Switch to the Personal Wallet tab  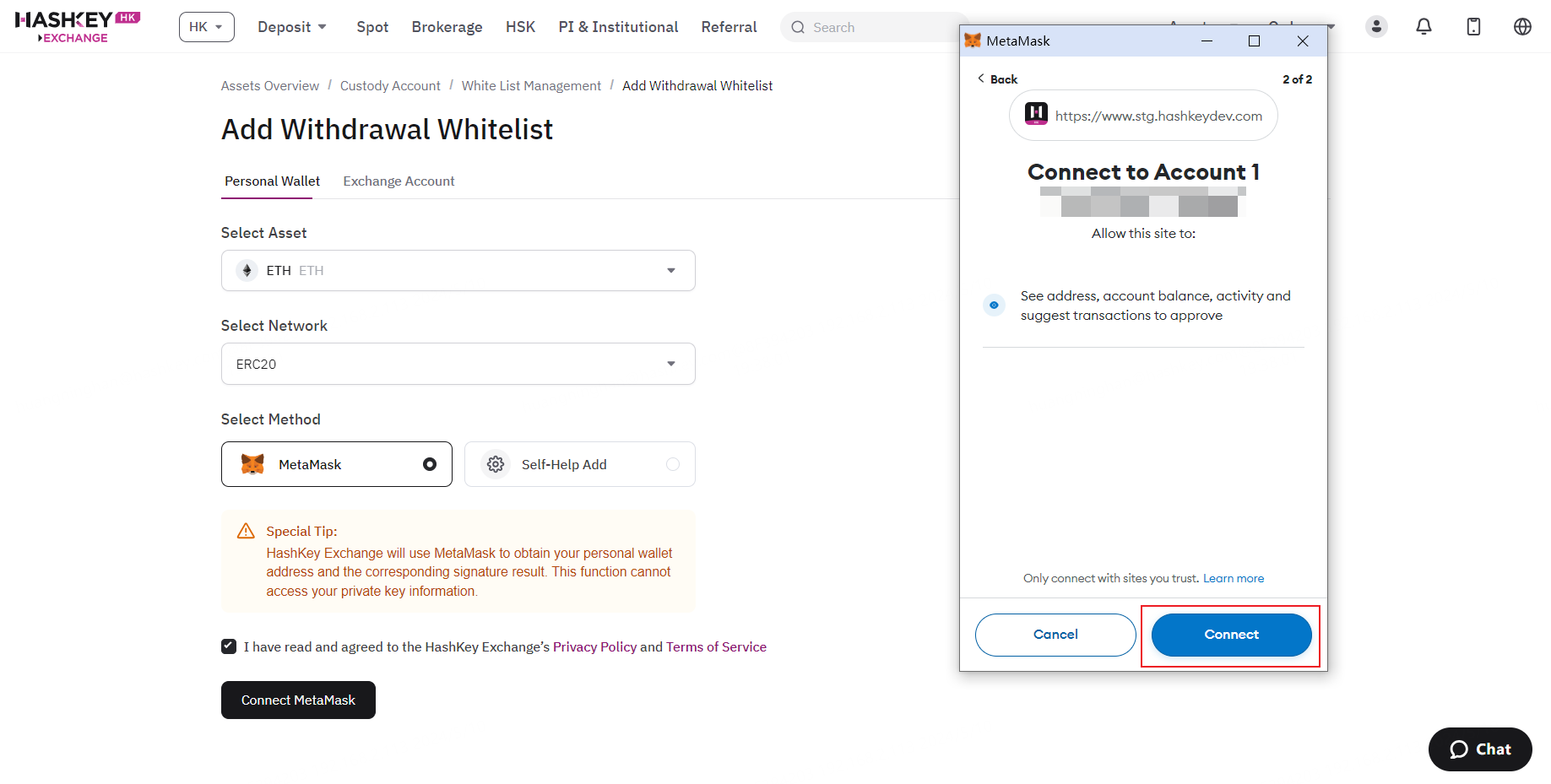point(272,181)
